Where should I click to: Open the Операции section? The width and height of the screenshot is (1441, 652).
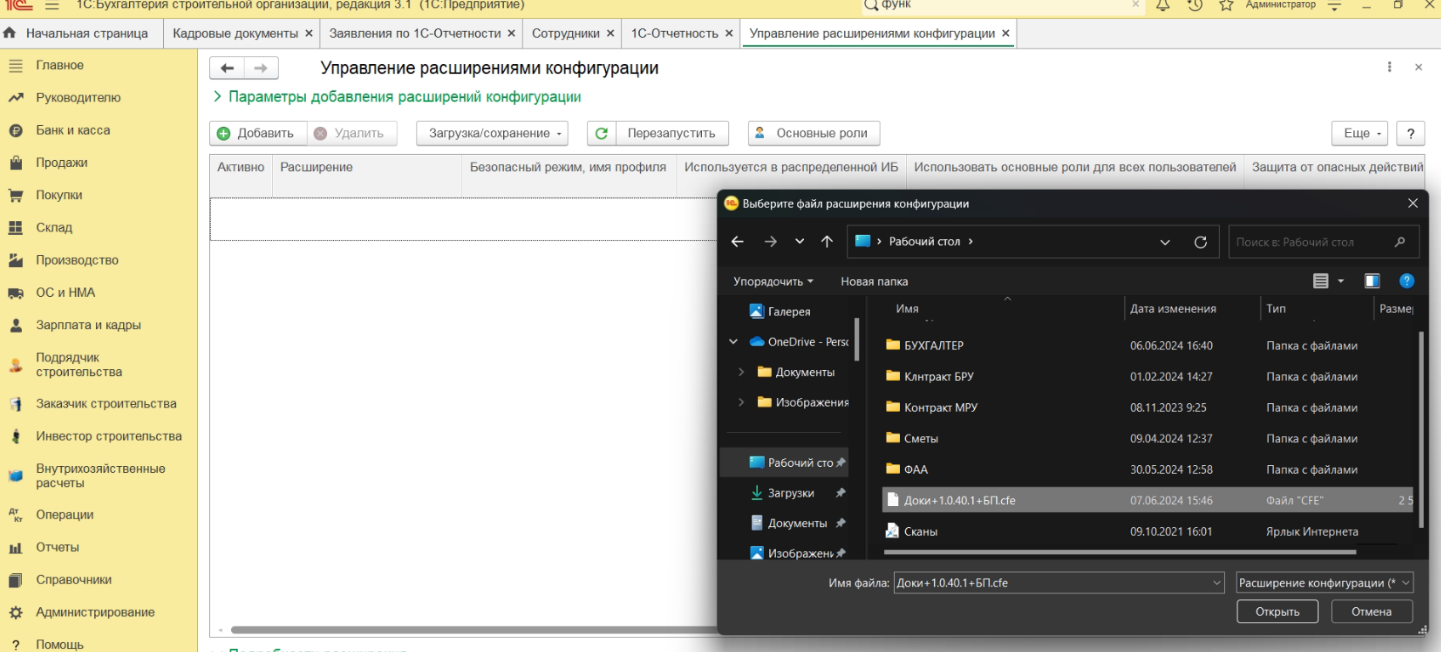pyautogui.click(x=65, y=515)
